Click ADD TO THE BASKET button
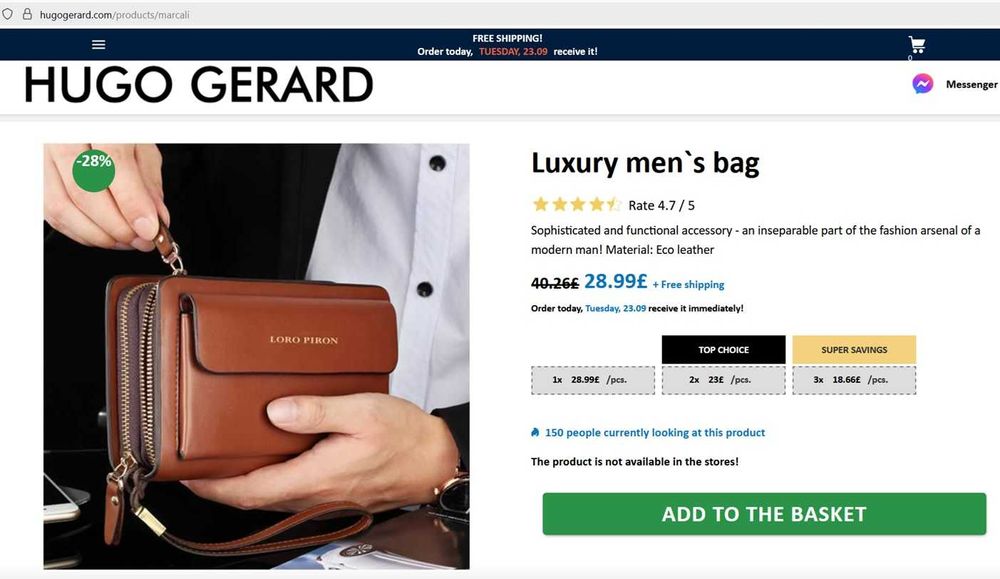The image size is (1000, 579). point(764,514)
